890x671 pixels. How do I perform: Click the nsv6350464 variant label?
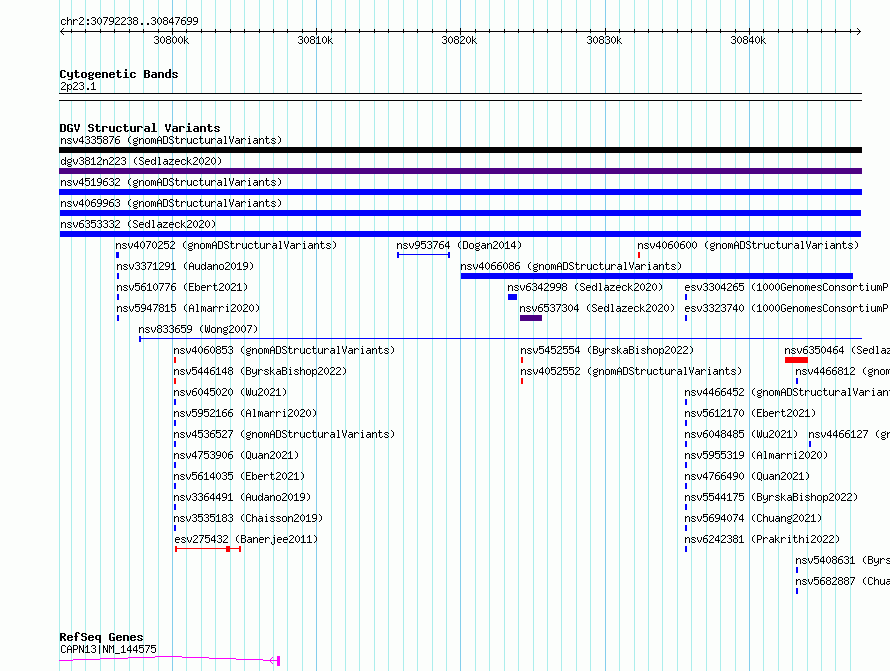coord(837,350)
